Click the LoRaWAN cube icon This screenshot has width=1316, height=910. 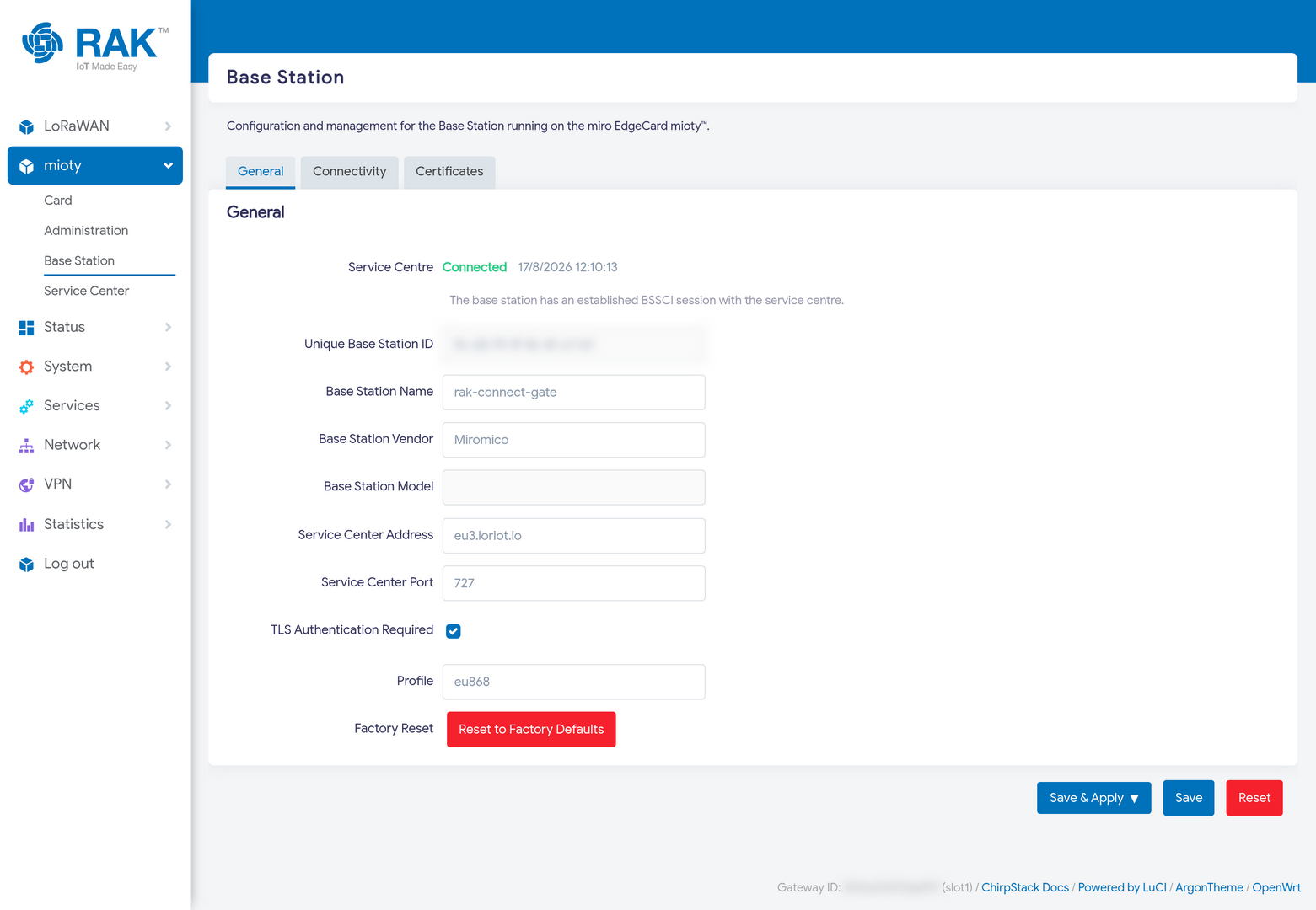[27, 126]
